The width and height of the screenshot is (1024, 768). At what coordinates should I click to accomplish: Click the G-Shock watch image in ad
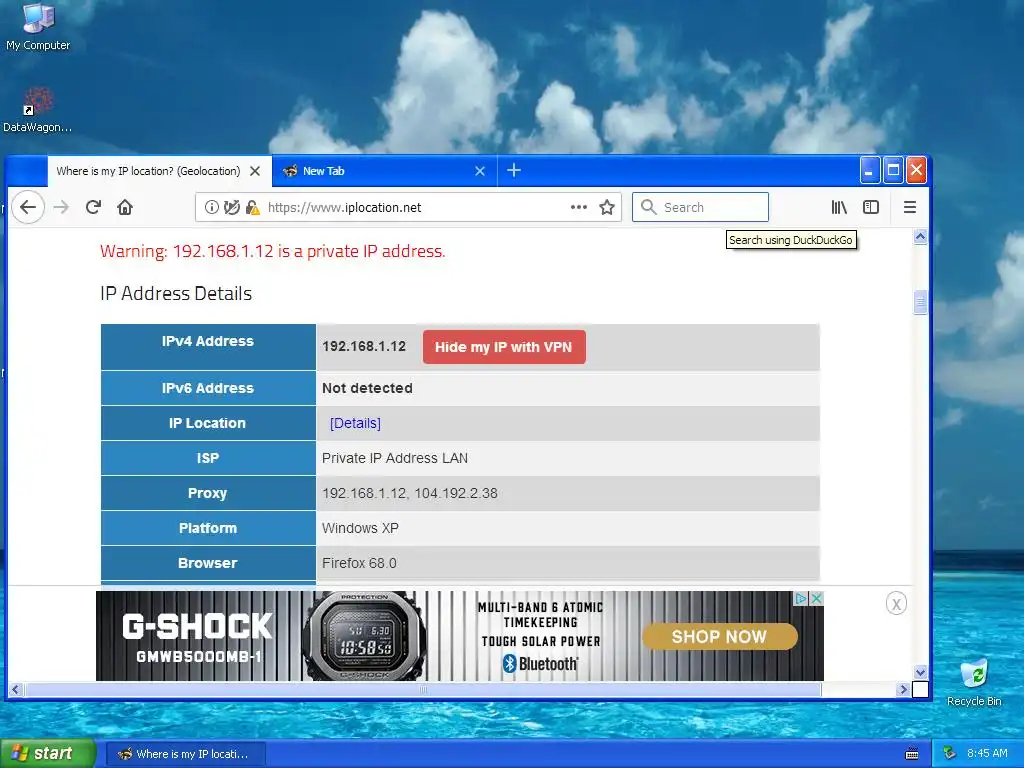(x=364, y=636)
